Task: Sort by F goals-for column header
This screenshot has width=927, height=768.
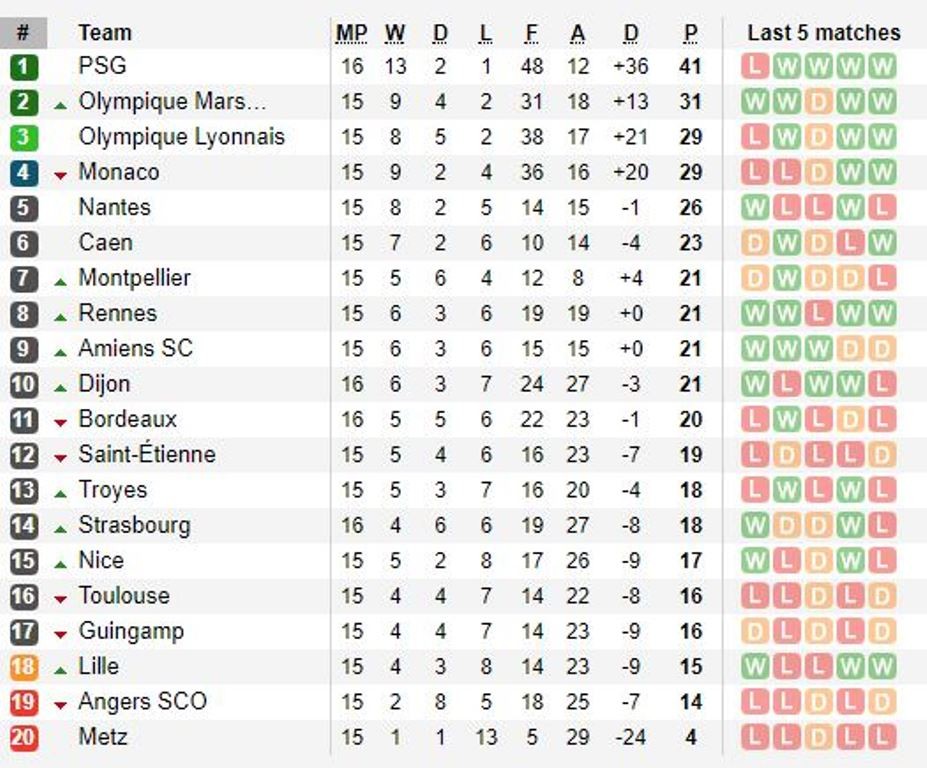Action: pyautogui.click(x=531, y=33)
